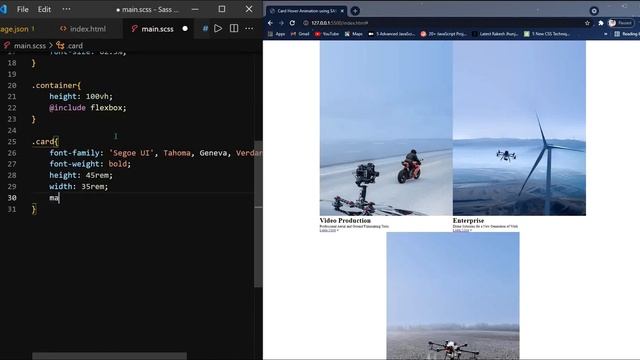640x360 pixels.
Task: Open the Apps bookmark shortcut
Action: (x=276, y=34)
